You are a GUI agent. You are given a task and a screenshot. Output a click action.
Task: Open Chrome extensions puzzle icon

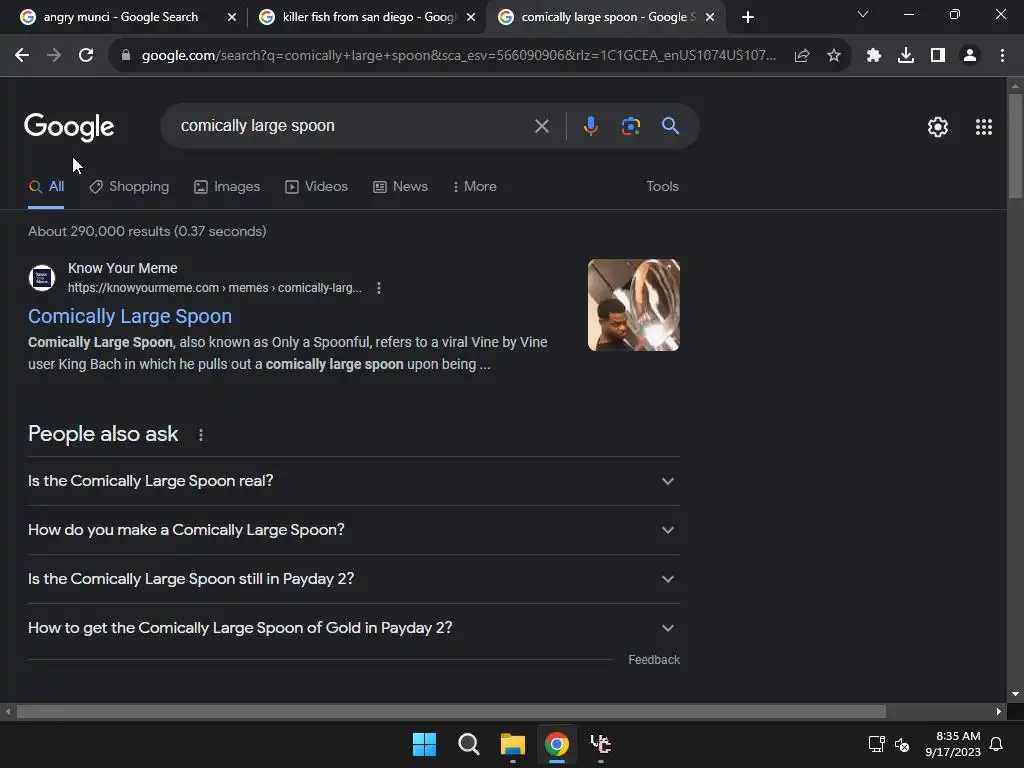click(874, 56)
